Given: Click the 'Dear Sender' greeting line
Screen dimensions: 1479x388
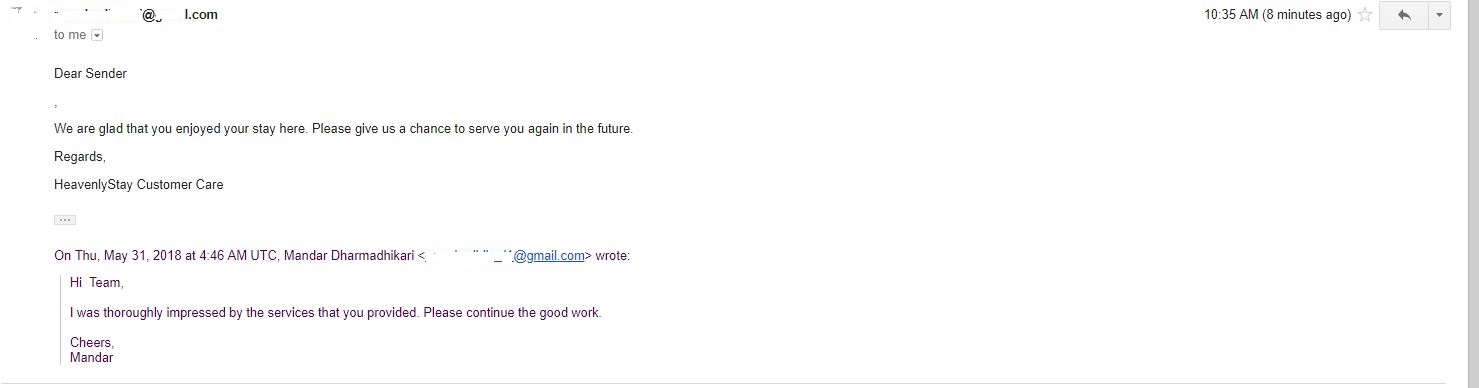Looking at the screenshot, I should (90, 74).
